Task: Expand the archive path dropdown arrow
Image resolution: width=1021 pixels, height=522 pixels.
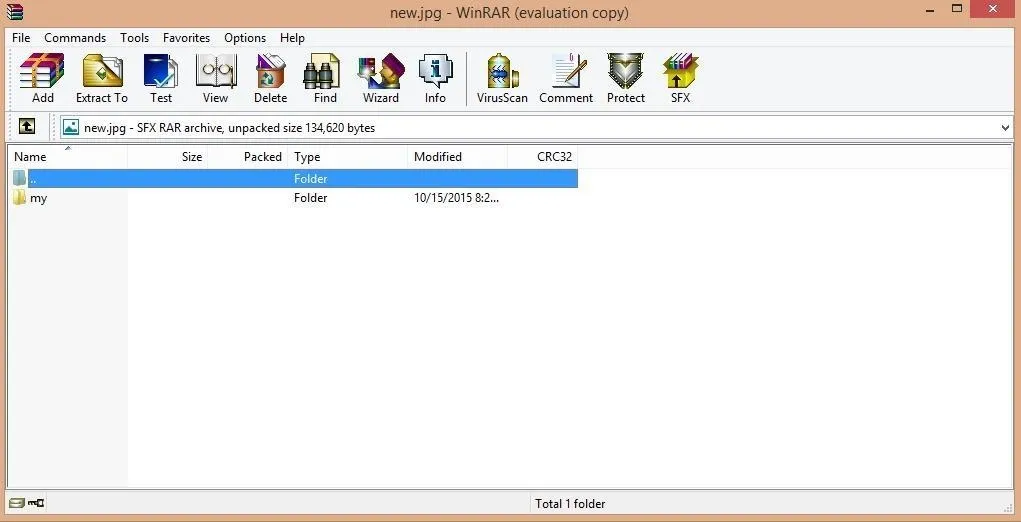Action: [x=1005, y=128]
